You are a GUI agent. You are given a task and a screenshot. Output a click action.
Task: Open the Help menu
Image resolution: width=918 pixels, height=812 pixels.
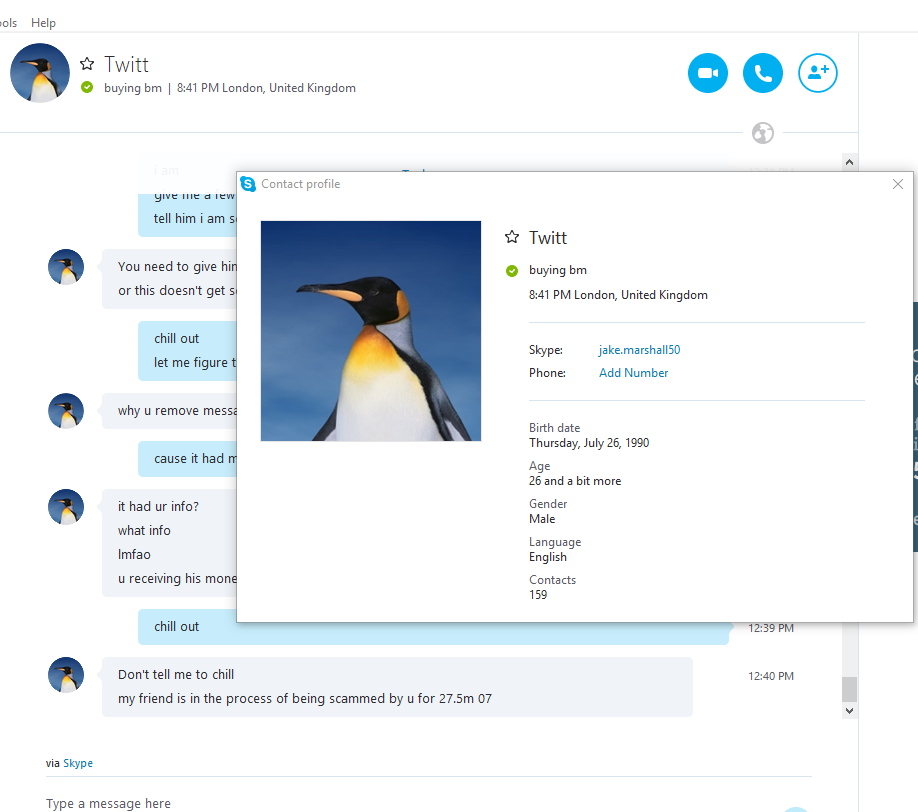(x=43, y=23)
